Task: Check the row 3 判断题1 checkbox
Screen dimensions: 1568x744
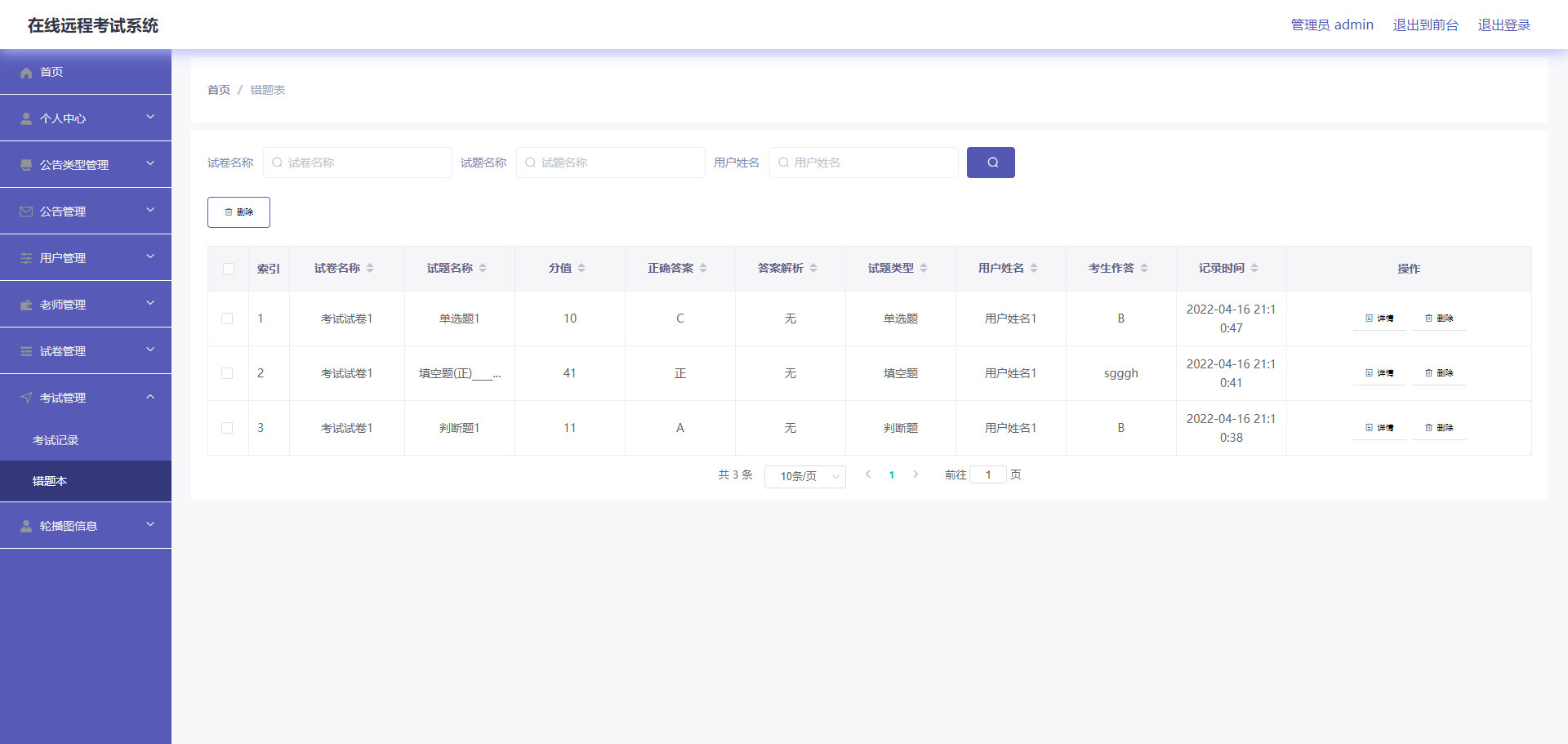Action: [x=227, y=428]
